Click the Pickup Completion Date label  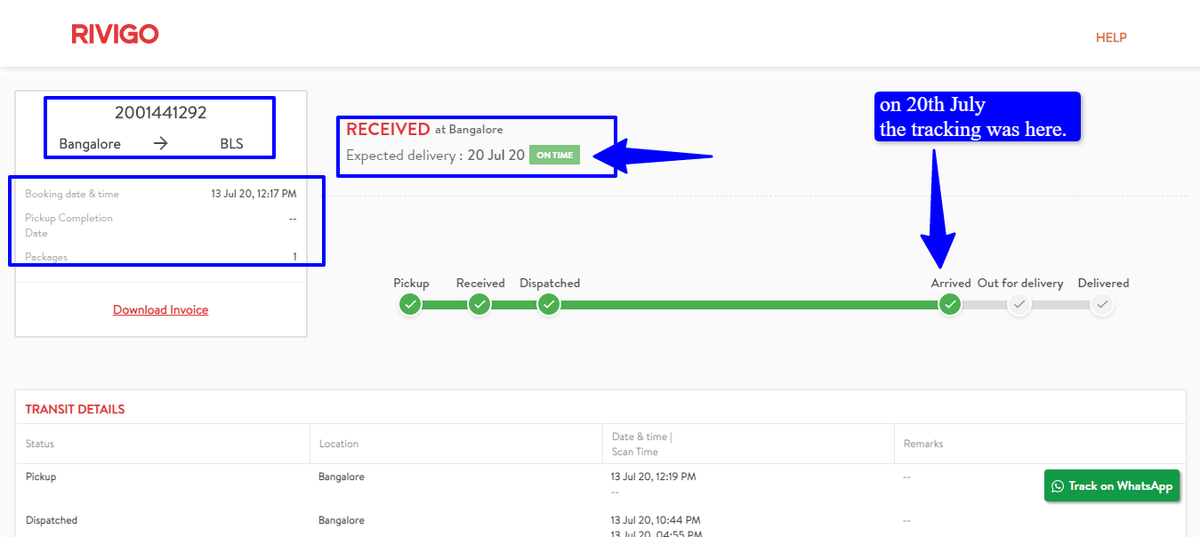coord(69,225)
